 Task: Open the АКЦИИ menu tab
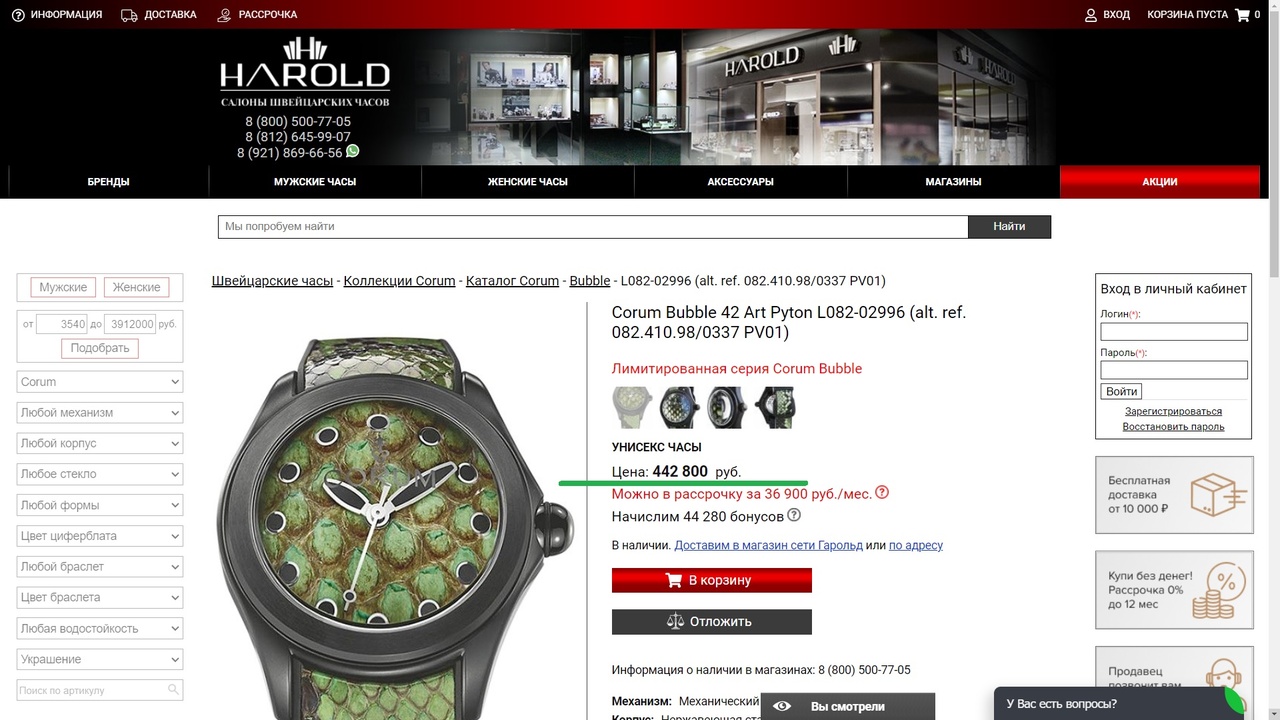pos(1160,182)
